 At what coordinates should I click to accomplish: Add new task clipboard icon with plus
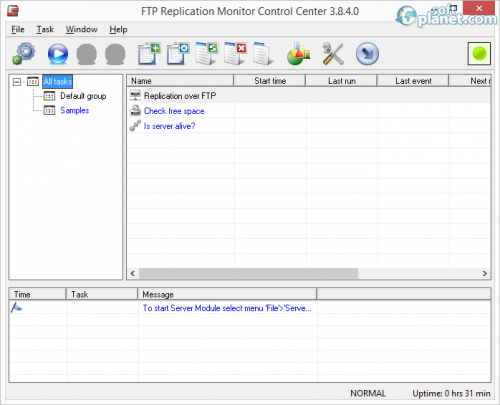tap(149, 53)
